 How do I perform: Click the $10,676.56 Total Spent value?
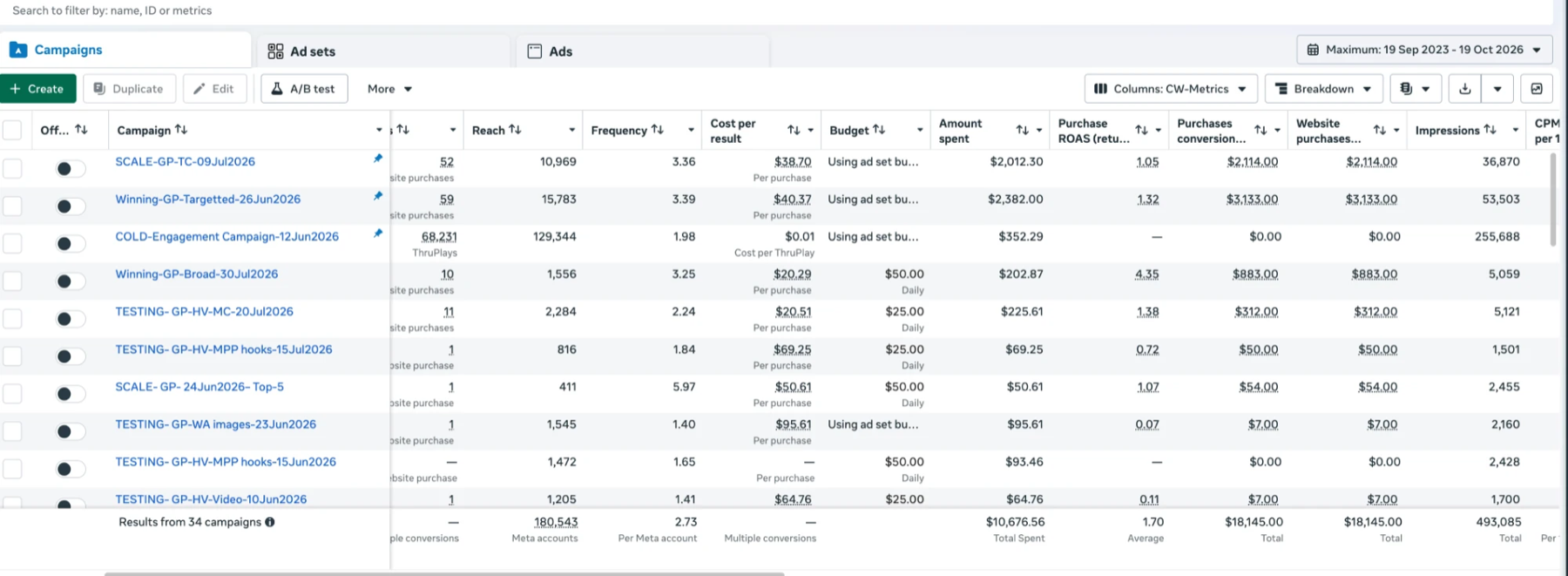tap(1015, 522)
